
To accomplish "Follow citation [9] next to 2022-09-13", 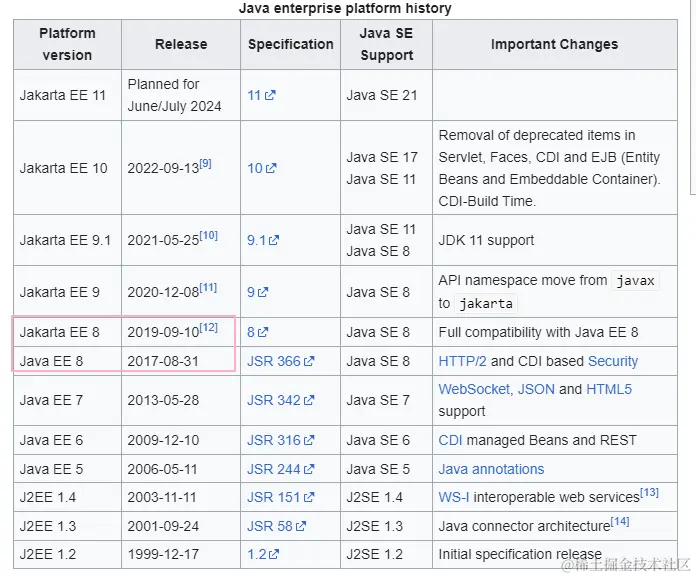I will tap(206, 163).
